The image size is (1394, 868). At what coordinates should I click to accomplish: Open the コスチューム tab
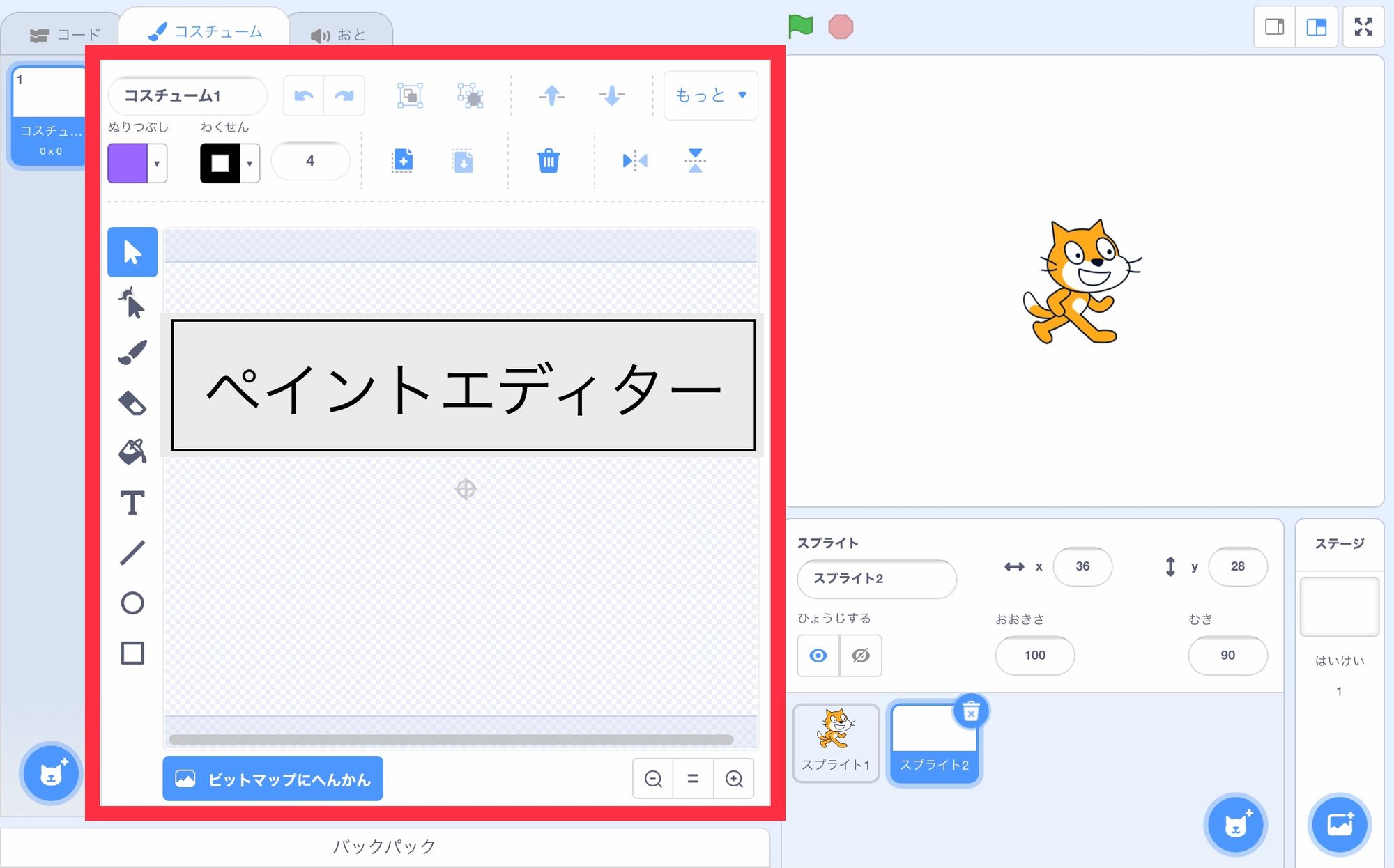pos(205,31)
